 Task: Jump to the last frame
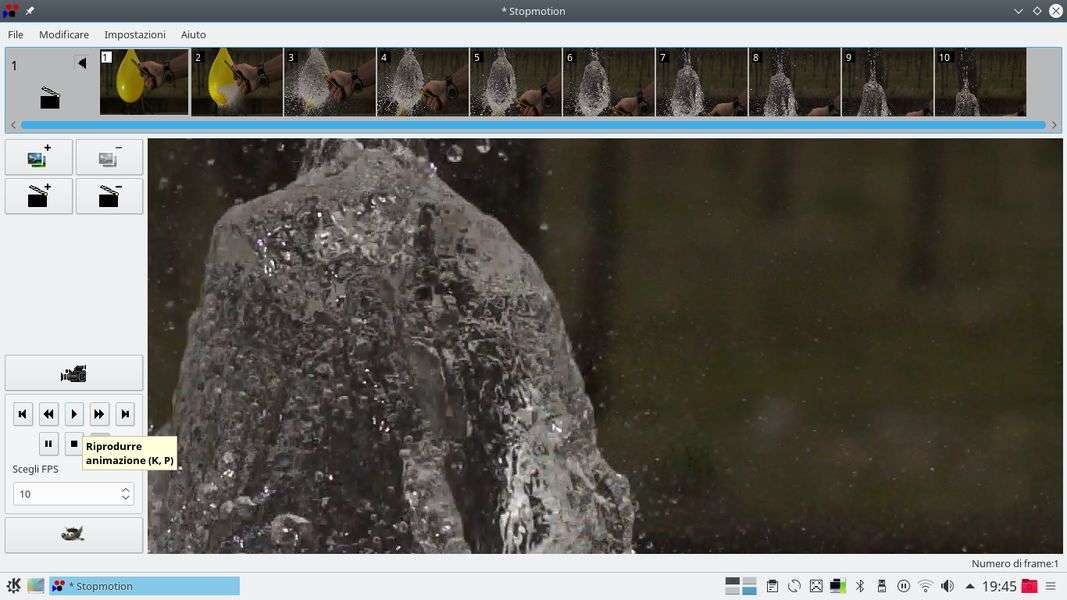click(125, 414)
